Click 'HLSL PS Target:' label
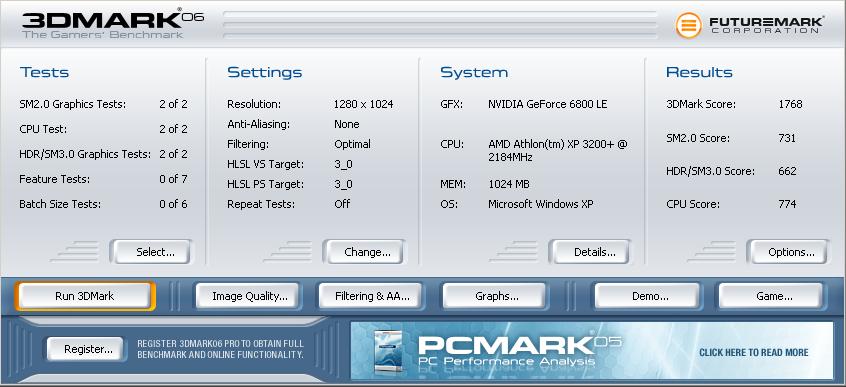 point(265,184)
